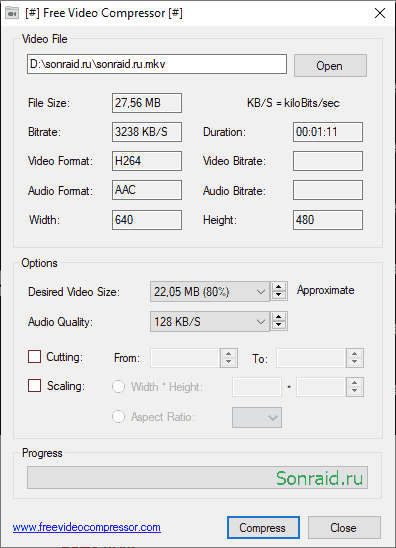Decrease Desired Video Size with down arrow

pyautogui.click(x=279, y=296)
